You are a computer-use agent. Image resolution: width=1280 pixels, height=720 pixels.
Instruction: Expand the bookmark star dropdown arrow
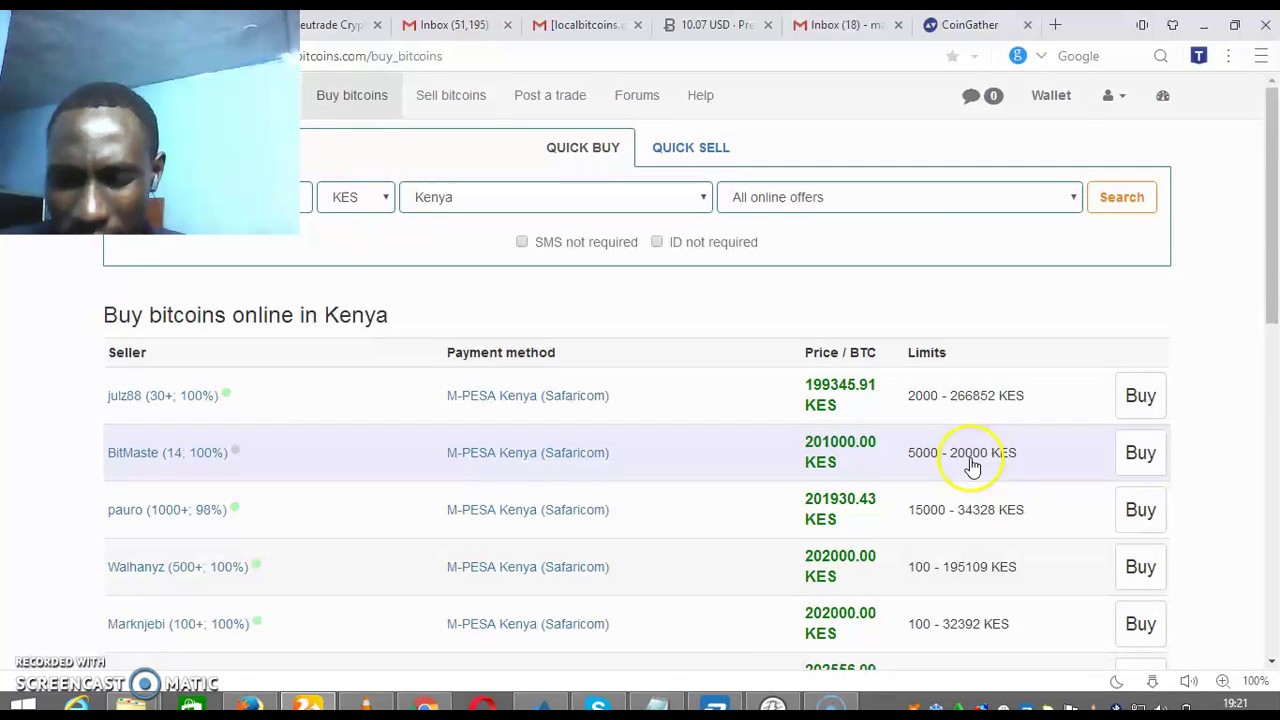[974, 57]
